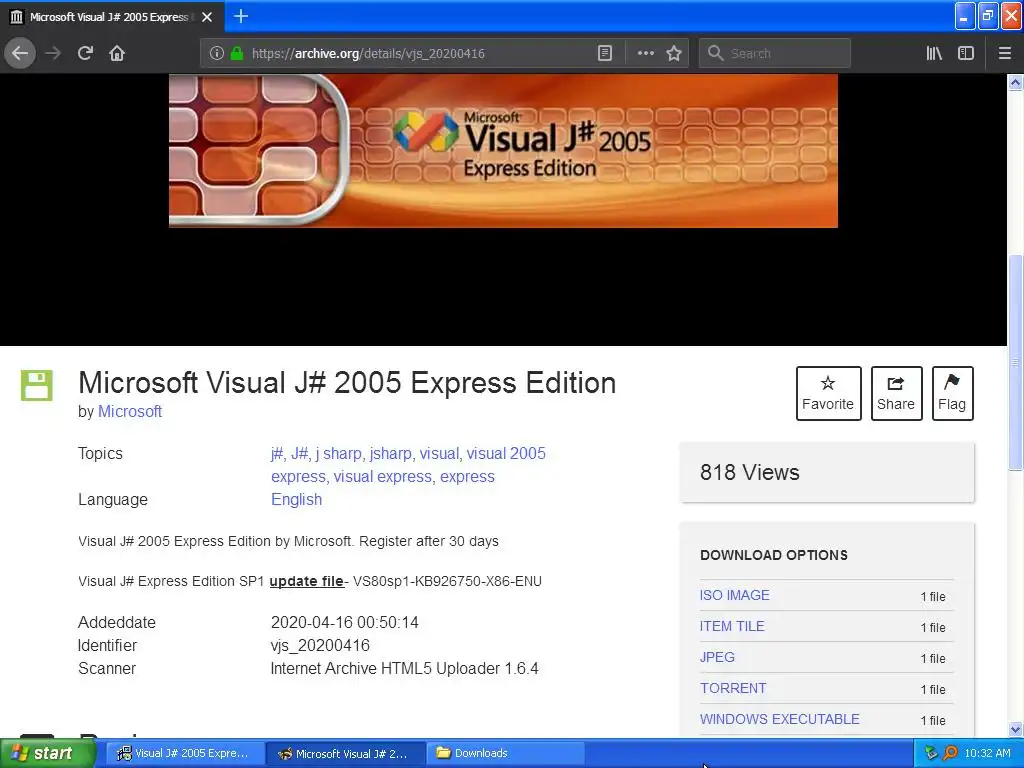Click the added date 2020-04-16 00:50:14

(x=345, y=622)
